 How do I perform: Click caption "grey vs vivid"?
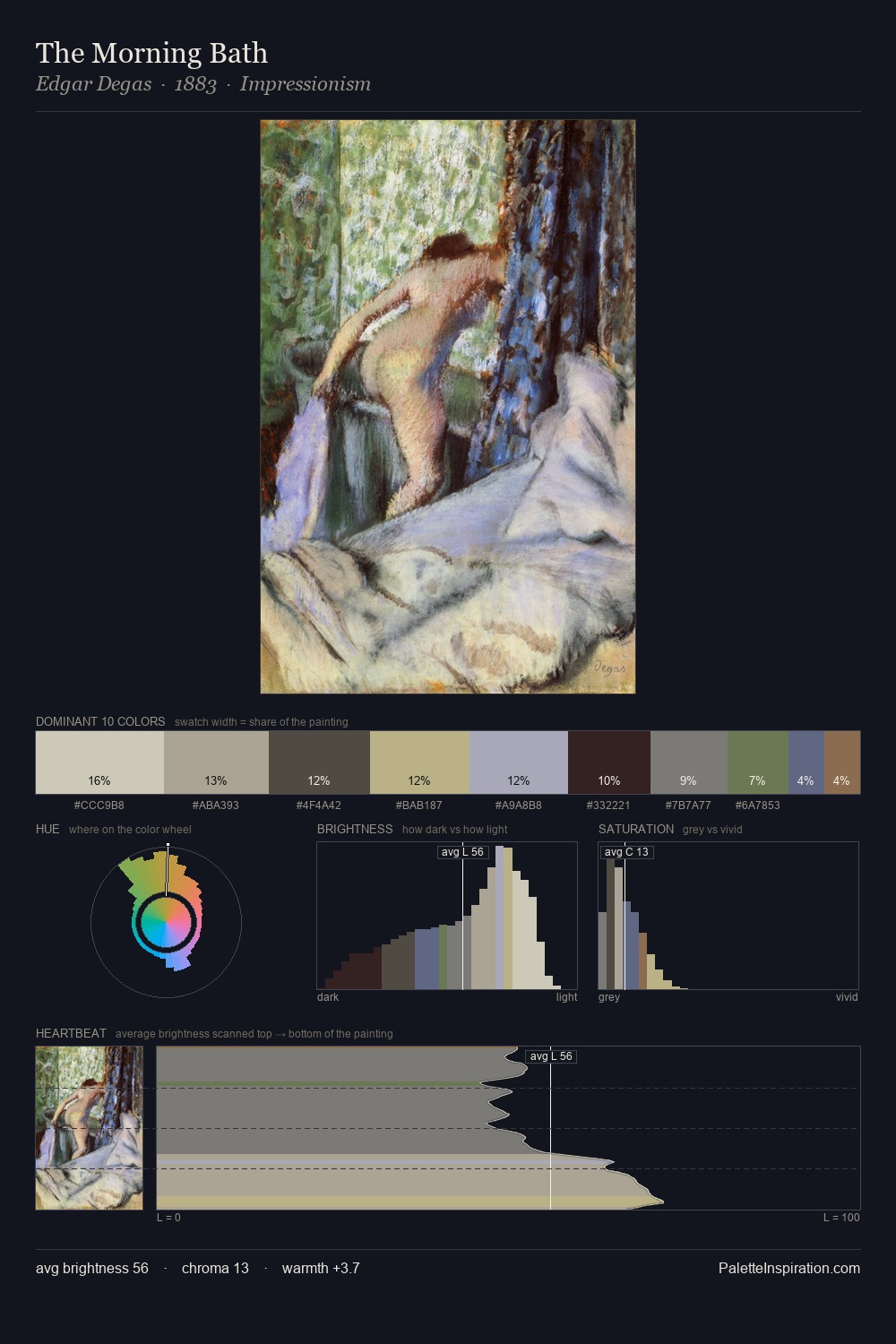(x=712, y=830)
